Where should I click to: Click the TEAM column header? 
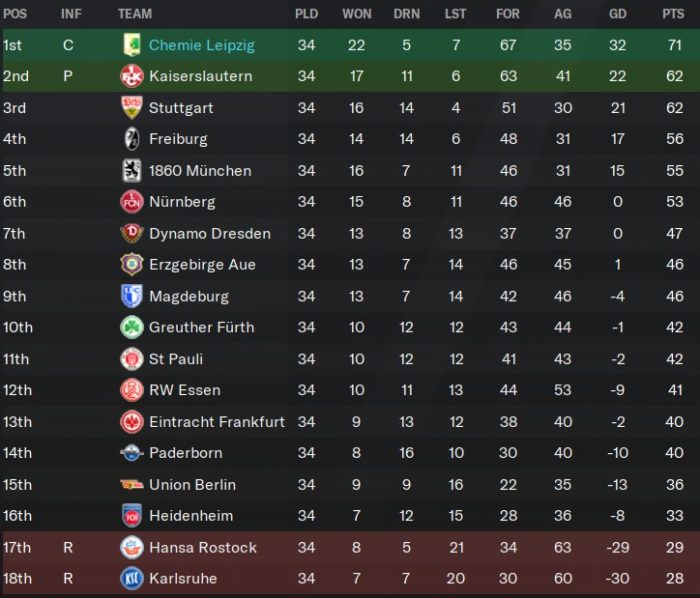click(x=135, y=14)
